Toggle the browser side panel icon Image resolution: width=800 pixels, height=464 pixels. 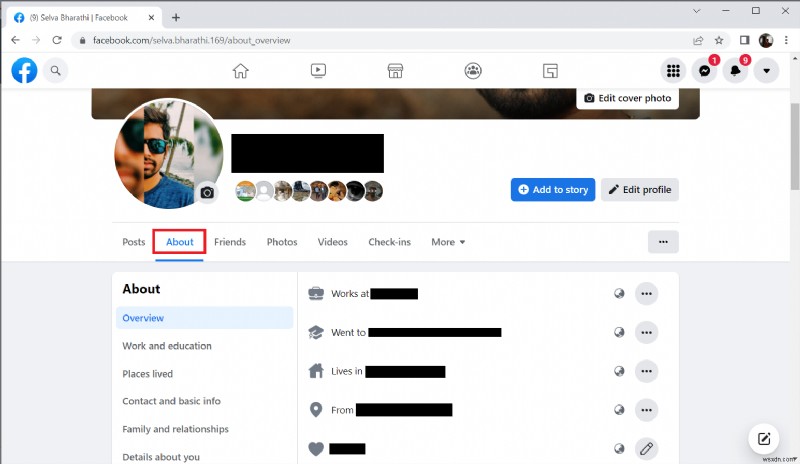click(744, 40)
